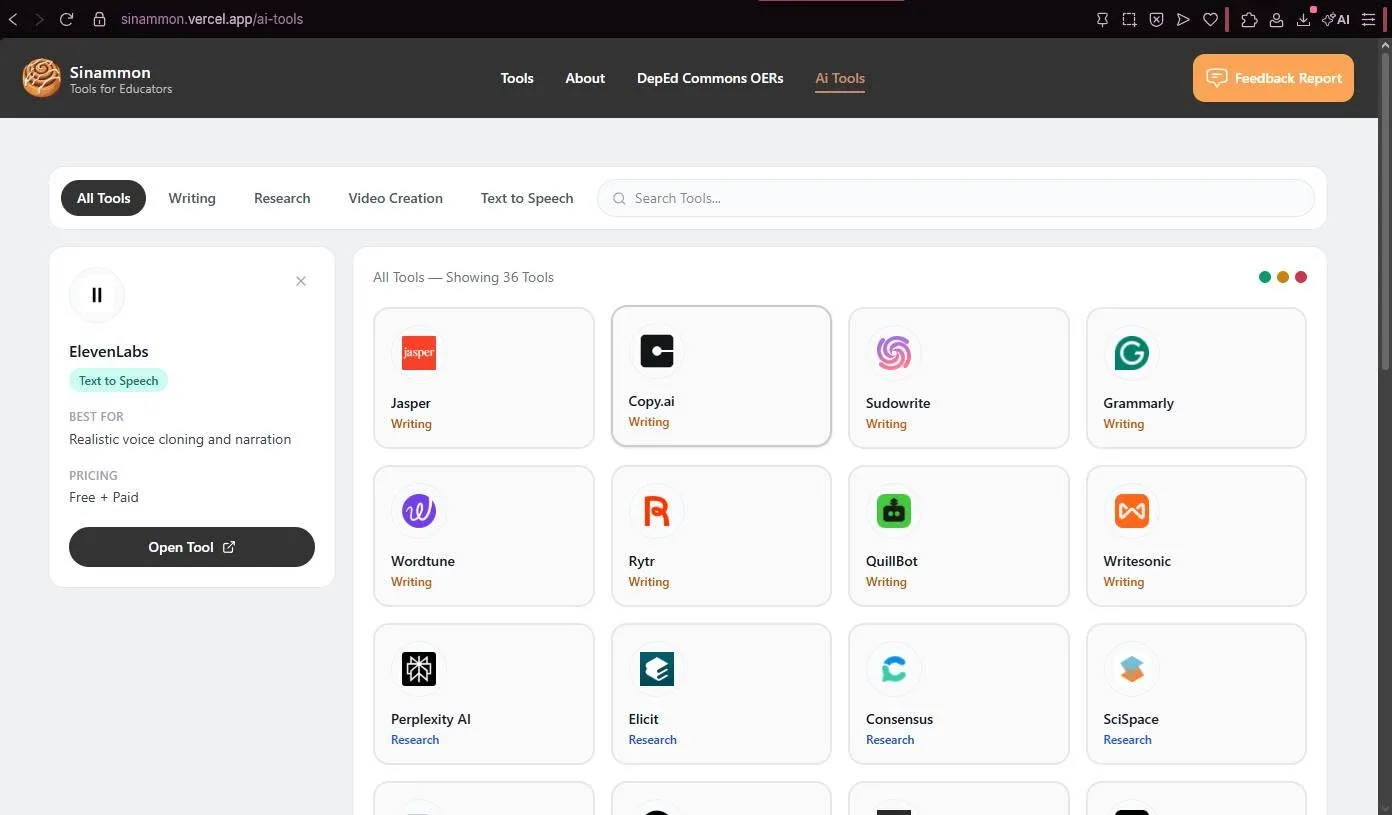Click the Perplexity AI logo
This screenshot has height=815, width=1392.
(418, 669)
